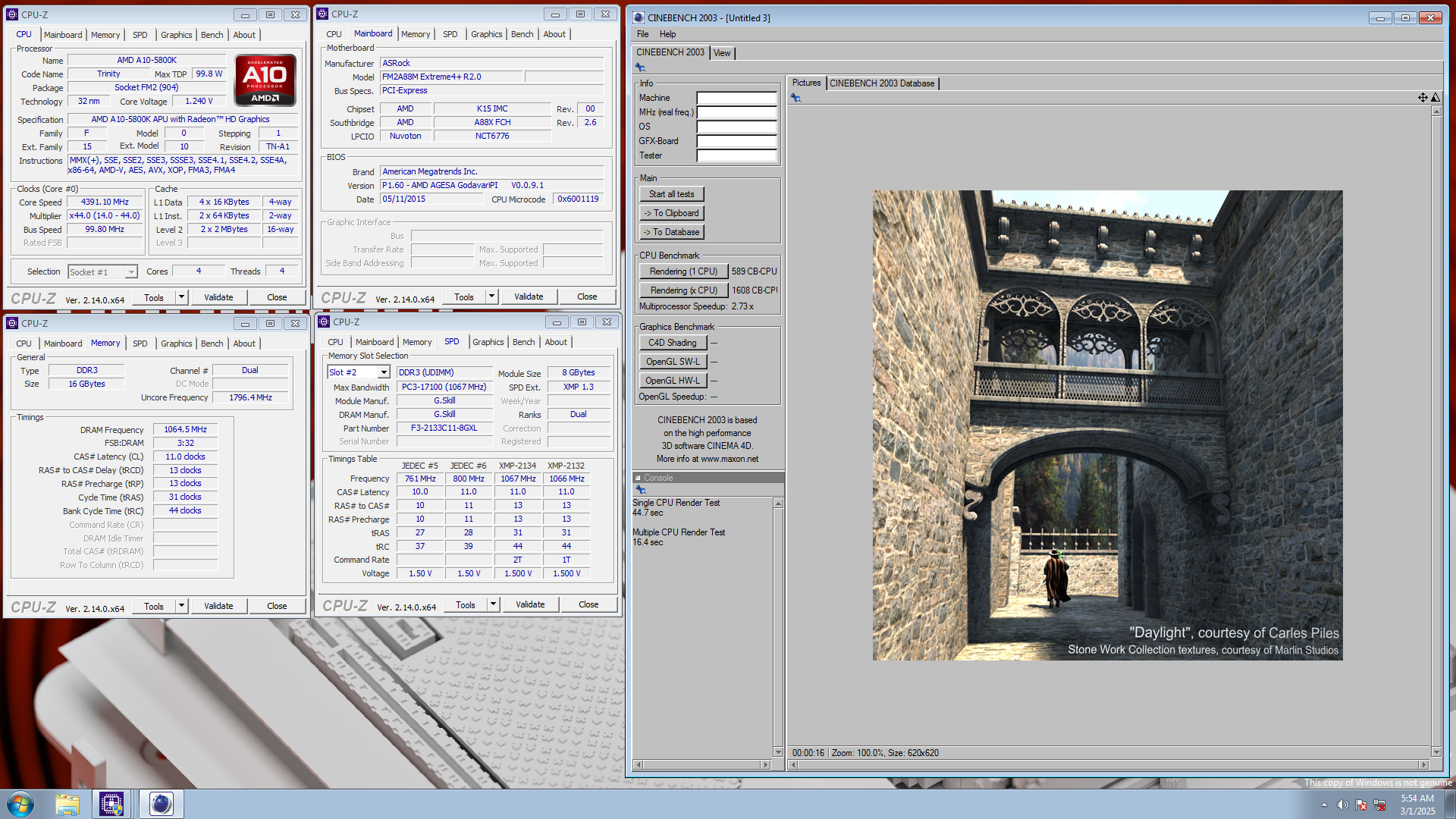Screen dimensions: 1456x819
Task: Collapse the Console panel using its header icon
Action: coord(638,478)
